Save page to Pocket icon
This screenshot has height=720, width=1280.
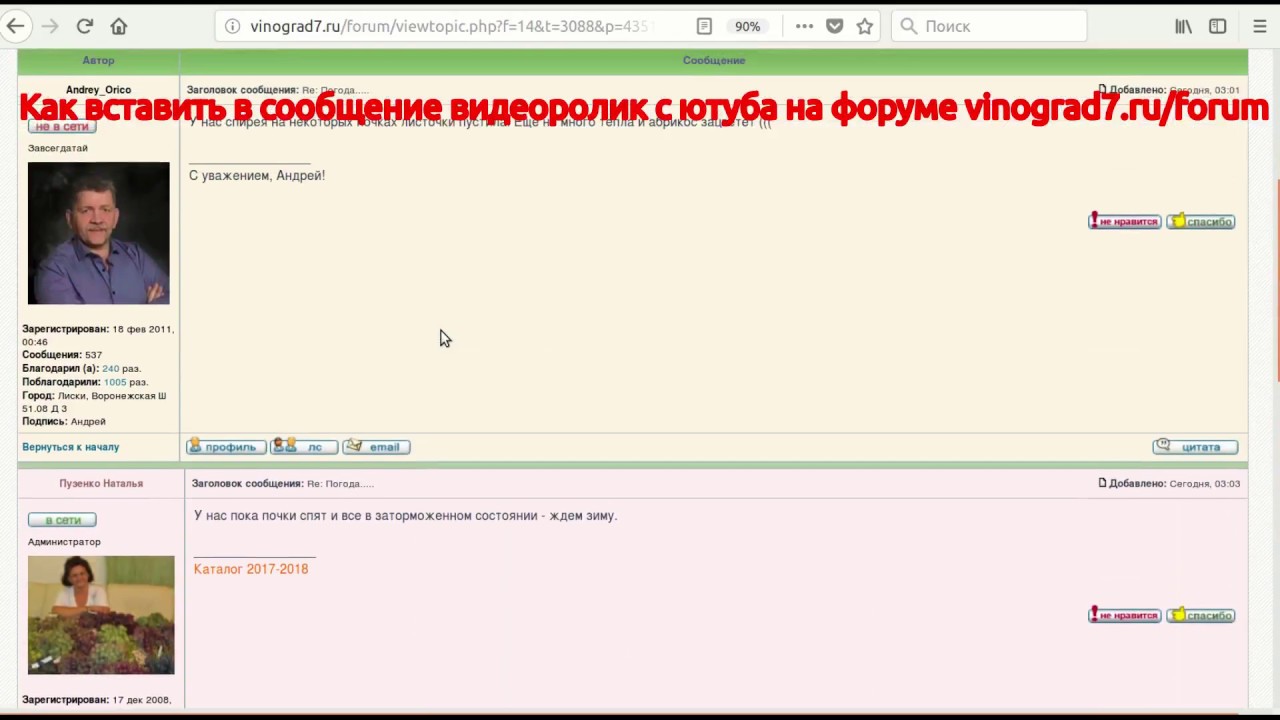pos(834,27)
